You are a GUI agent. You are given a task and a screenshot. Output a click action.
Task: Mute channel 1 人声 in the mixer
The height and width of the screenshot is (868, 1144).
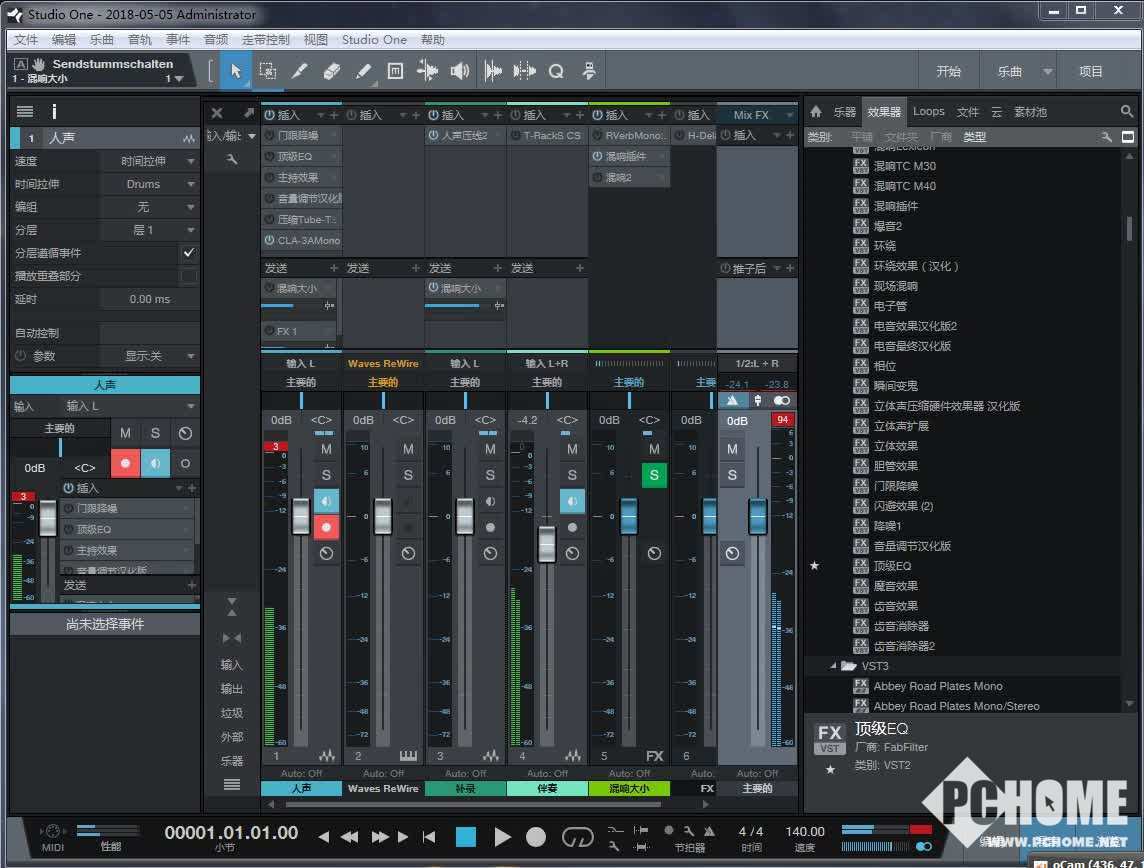[326, 449]
